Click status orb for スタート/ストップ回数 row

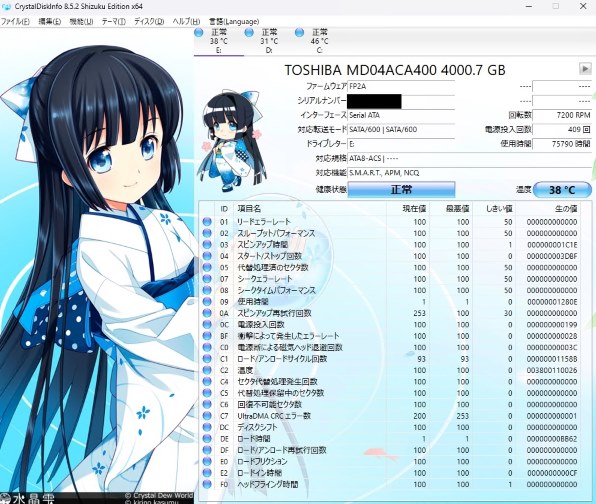pos(207,256)
